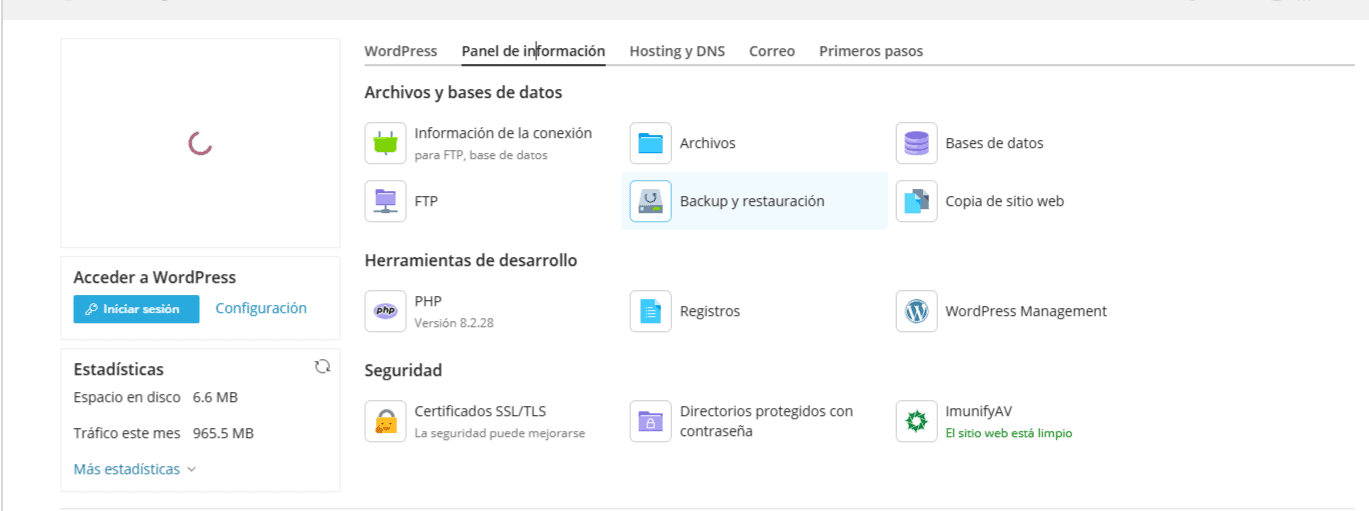This screenshot has width=1369, height=511.
Task: Click 'La seguridad puede mejorarse' text
Action: coord(500,433)
